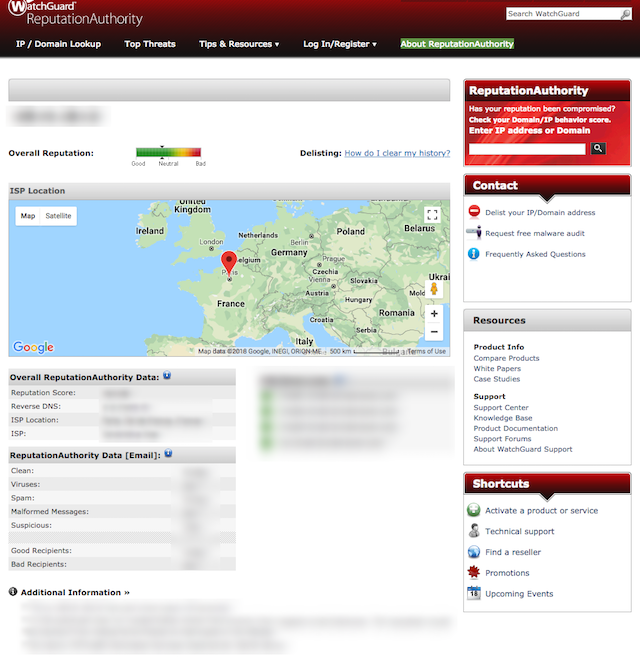The height and width of the screenshot is (661, 640).
Task: Open the Compare Products link
Action: coord(506,358)
